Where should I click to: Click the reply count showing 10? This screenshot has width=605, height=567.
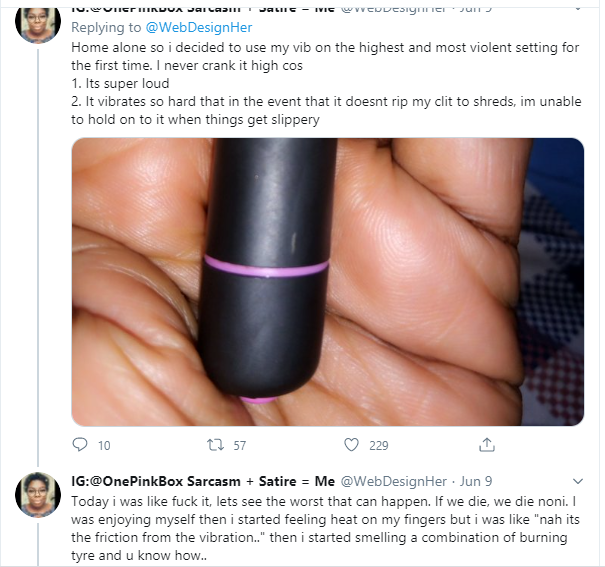[x=104, y=446]
